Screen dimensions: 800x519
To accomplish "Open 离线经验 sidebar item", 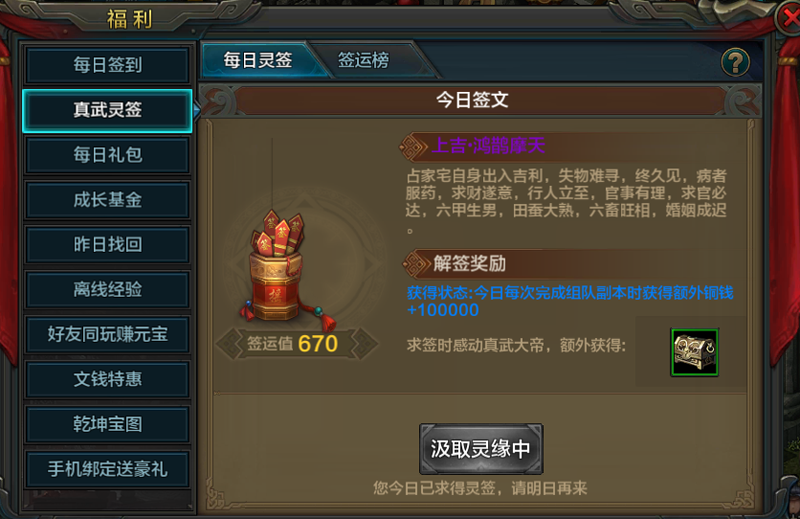I will tap(108, 289).
